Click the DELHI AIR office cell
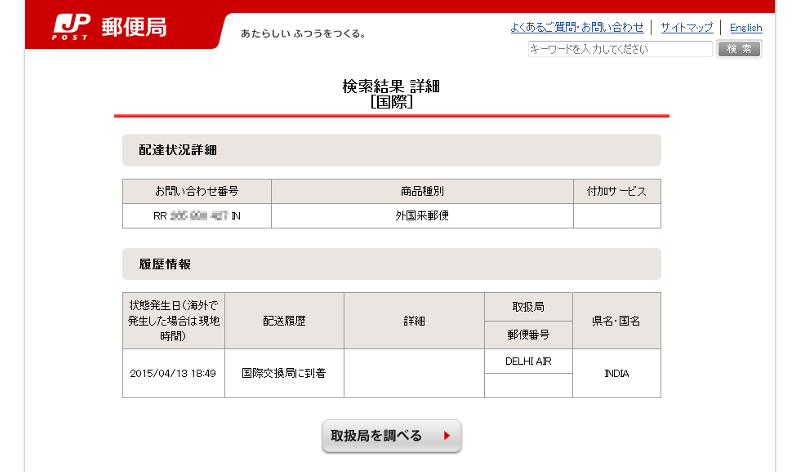Viewport: 800px width, 472px height. coord(528,360)
